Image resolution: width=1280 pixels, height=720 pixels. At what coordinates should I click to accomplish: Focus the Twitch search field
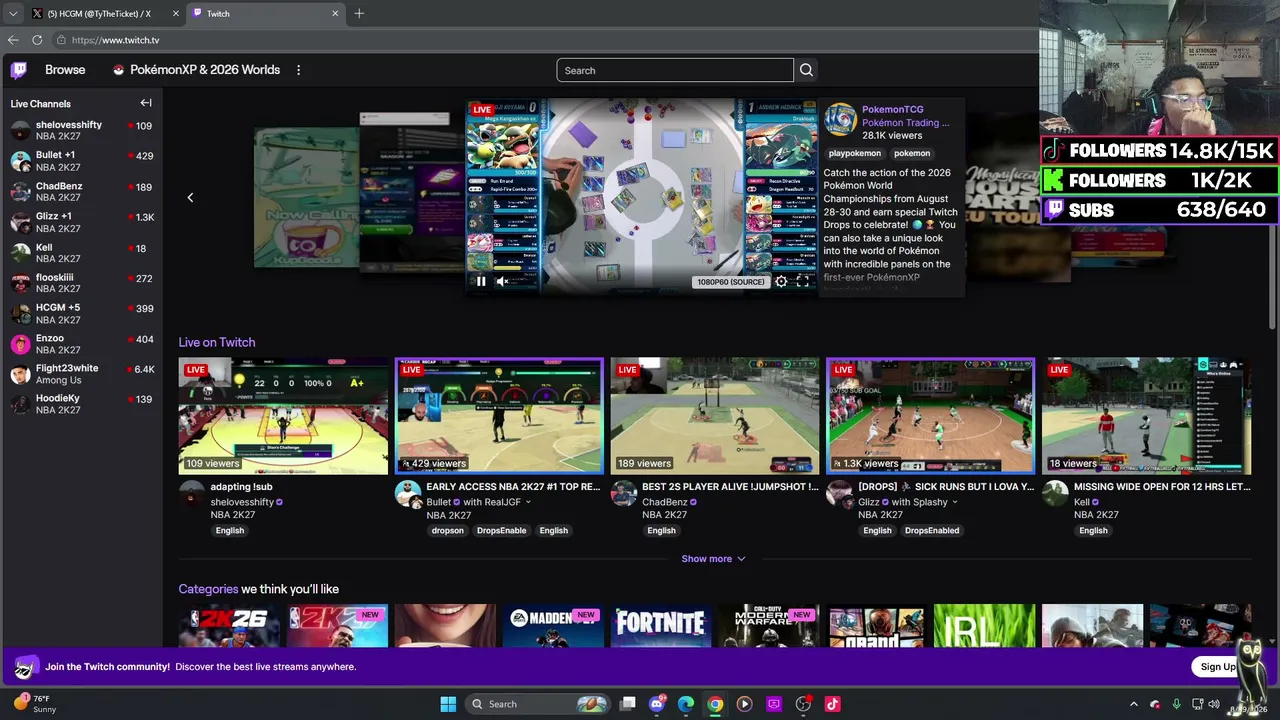[675, 70]
